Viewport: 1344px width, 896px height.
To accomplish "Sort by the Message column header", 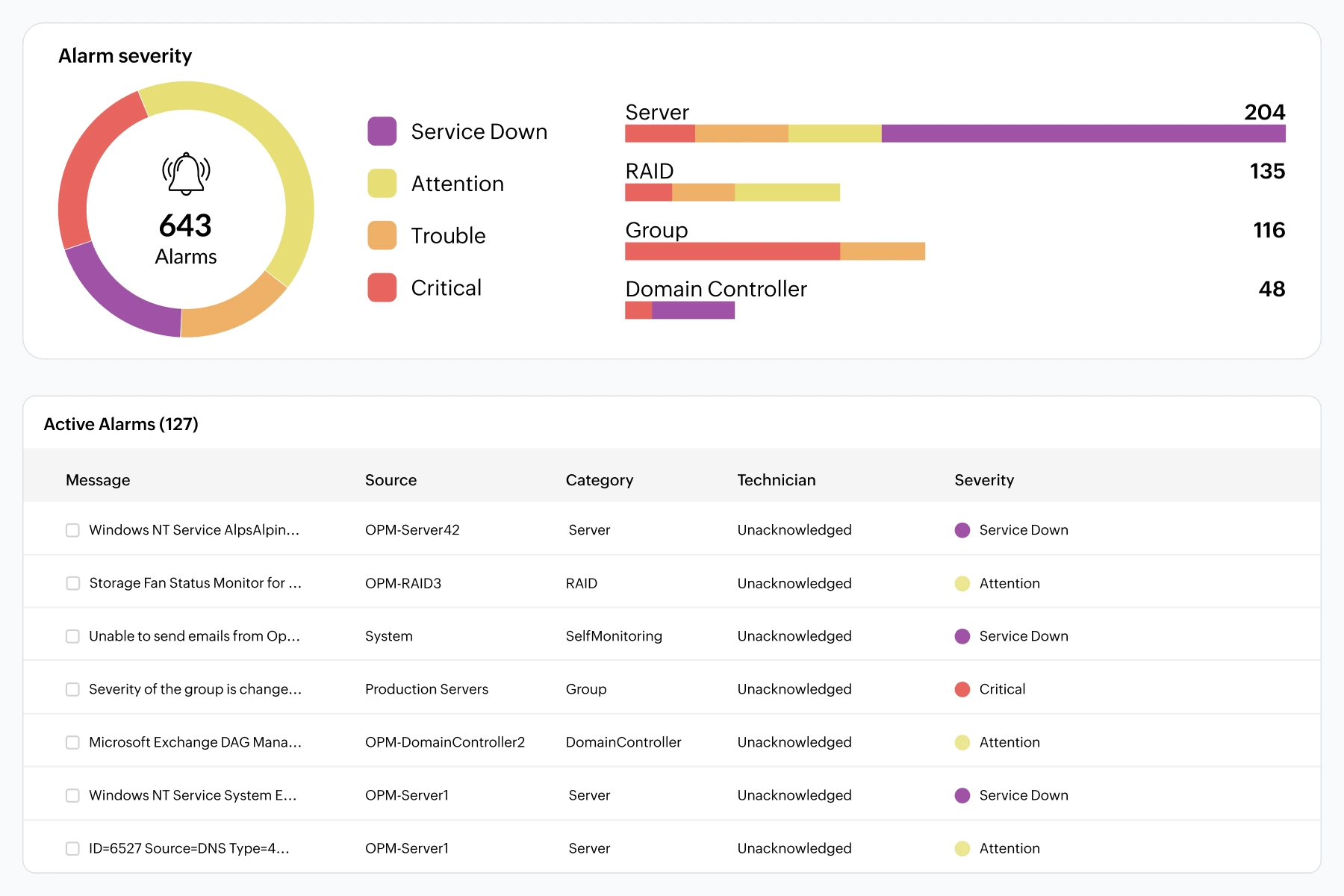I will click(98, 480).
